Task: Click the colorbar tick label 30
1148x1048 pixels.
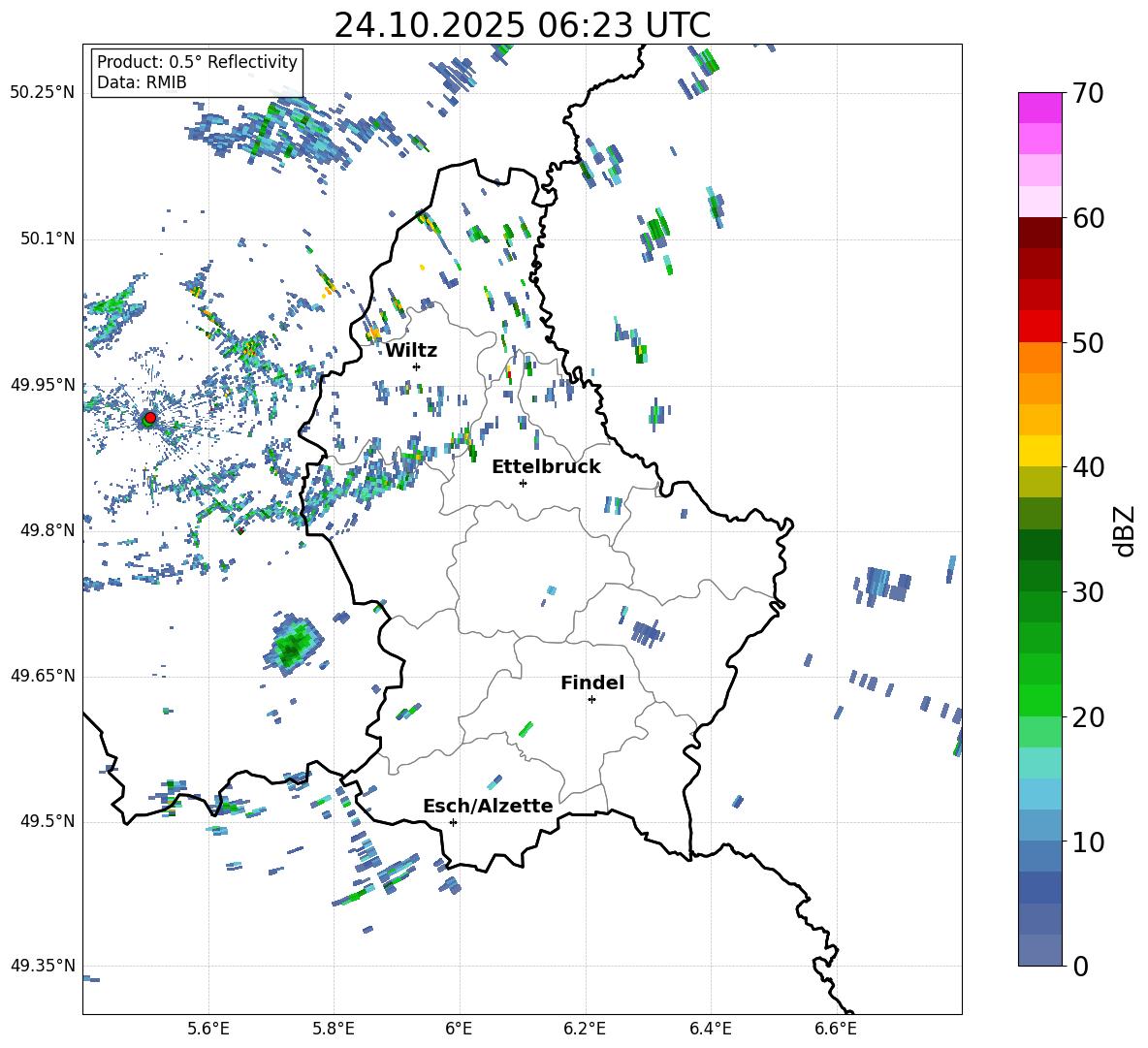Action: [x=1088, y=592]
